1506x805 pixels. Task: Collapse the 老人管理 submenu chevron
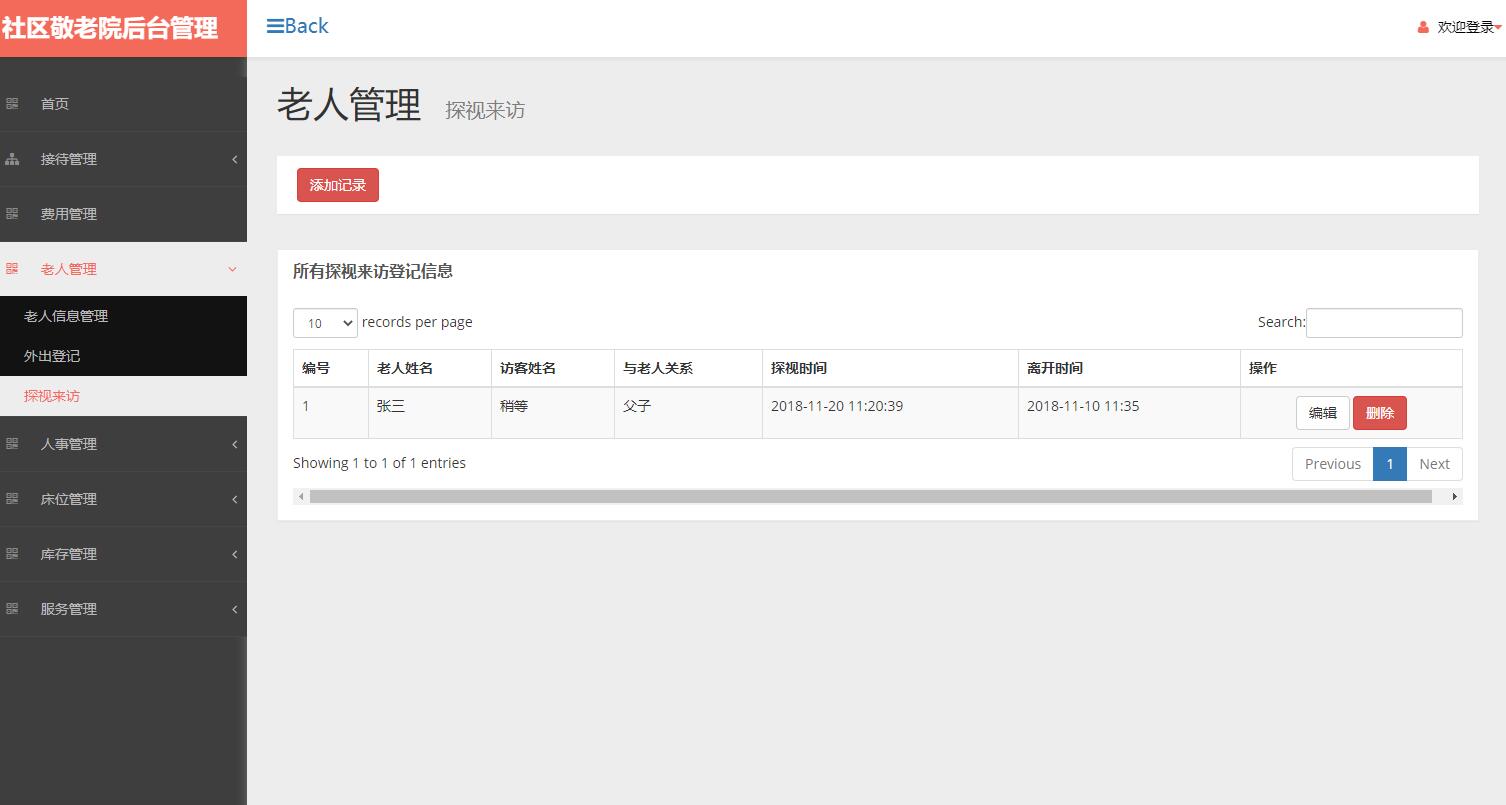pyautogui.click(x=232, y=268)
